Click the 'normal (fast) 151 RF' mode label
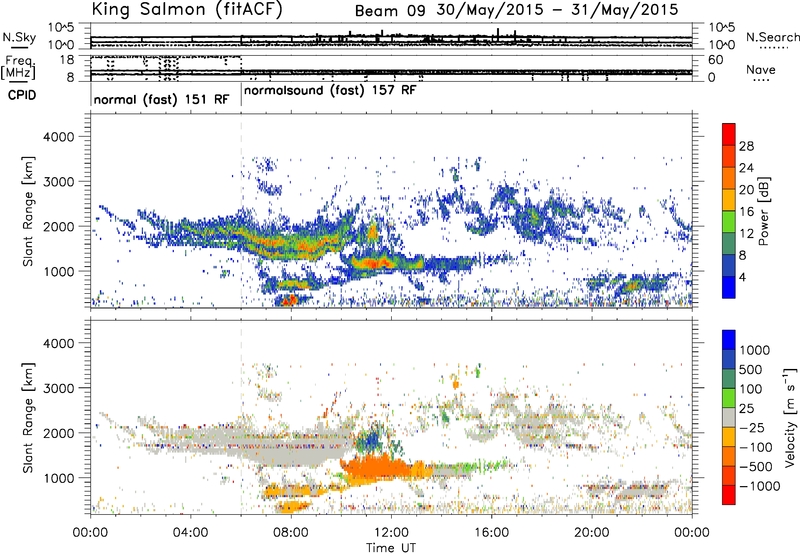Viewport: 800px width, 554px height. [161, 99]
